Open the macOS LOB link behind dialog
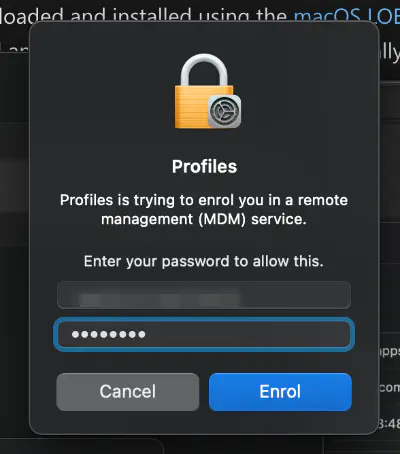 [347, 15]
